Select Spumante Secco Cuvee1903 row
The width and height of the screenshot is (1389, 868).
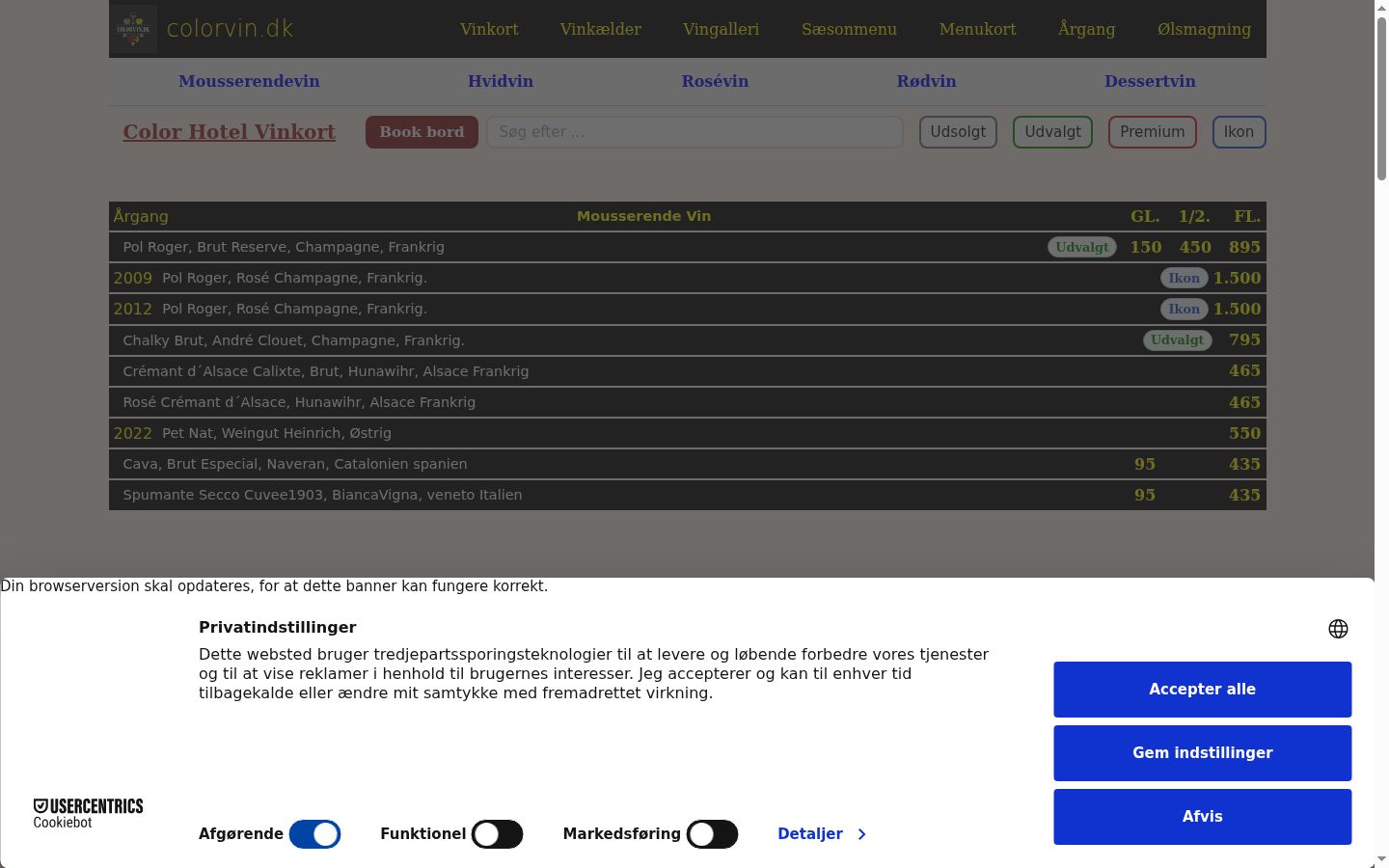tap(688, 495)
